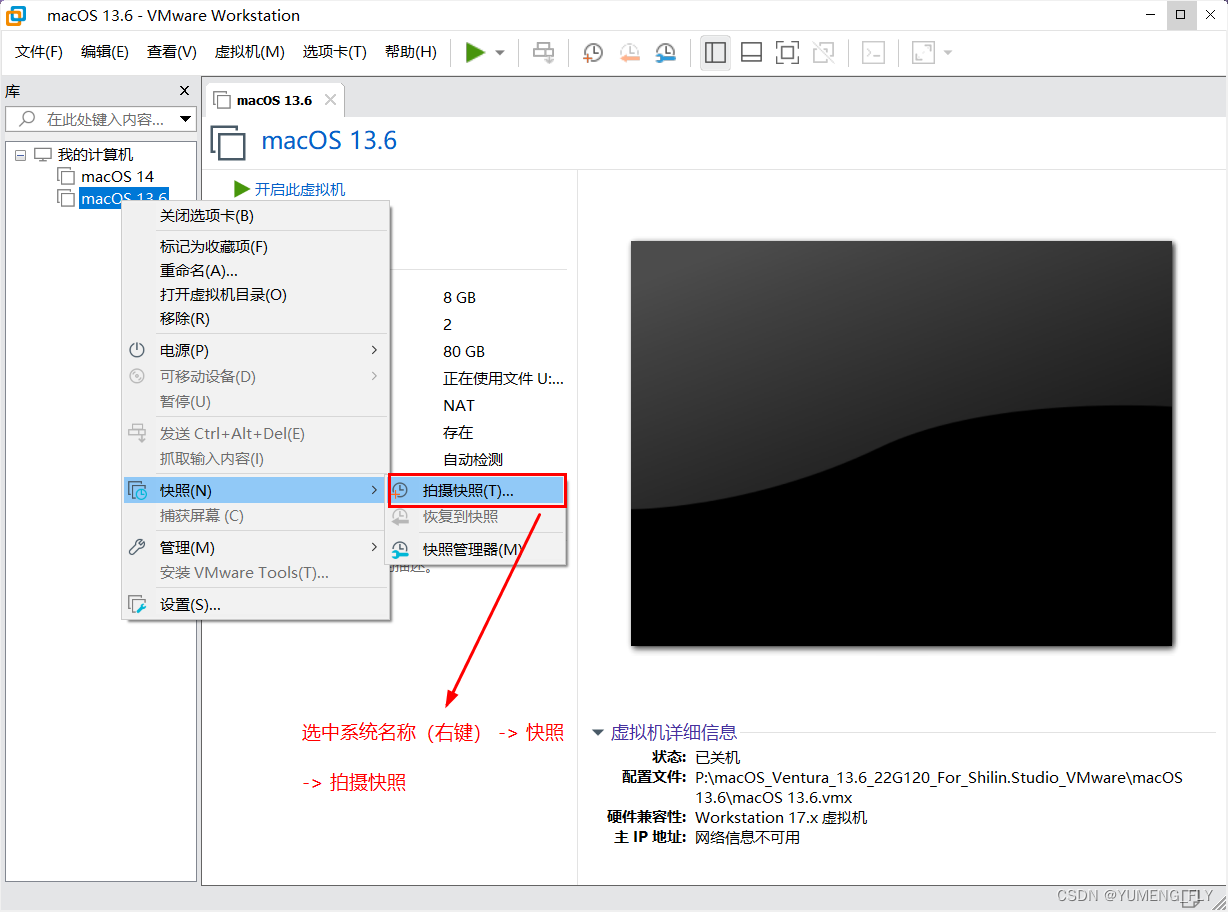Click the large VM icon beside macOS 13.6 heading
This screenshot has width=1228, height=912.
[x=228, y=142]
